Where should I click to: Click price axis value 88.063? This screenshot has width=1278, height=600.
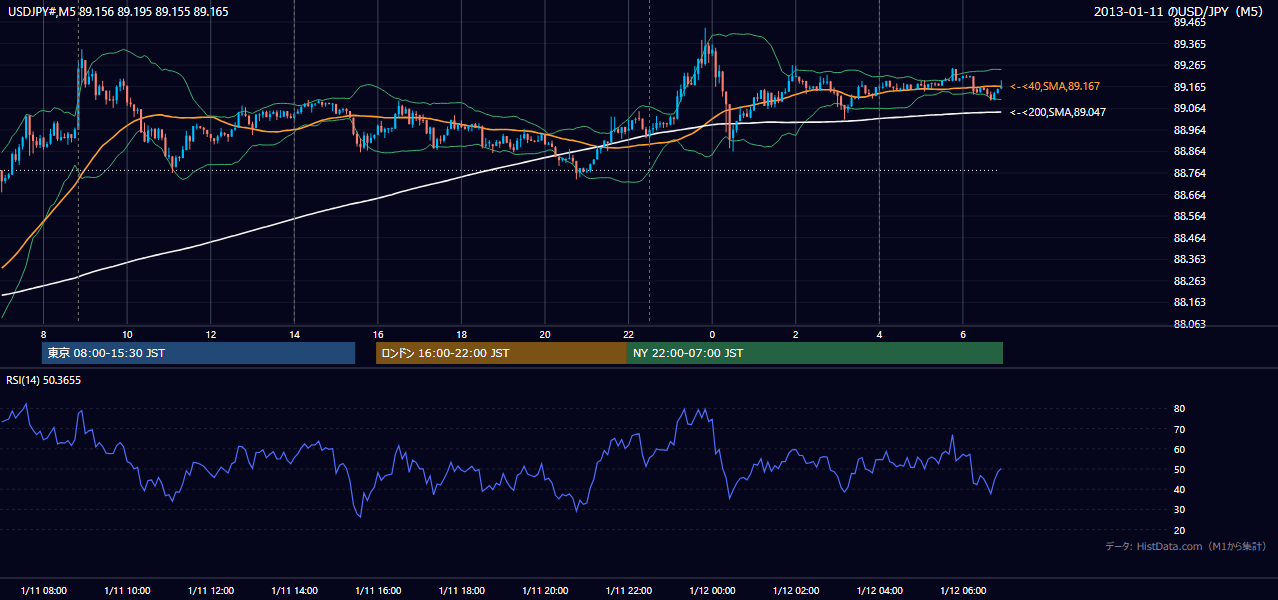(1189, 324)
